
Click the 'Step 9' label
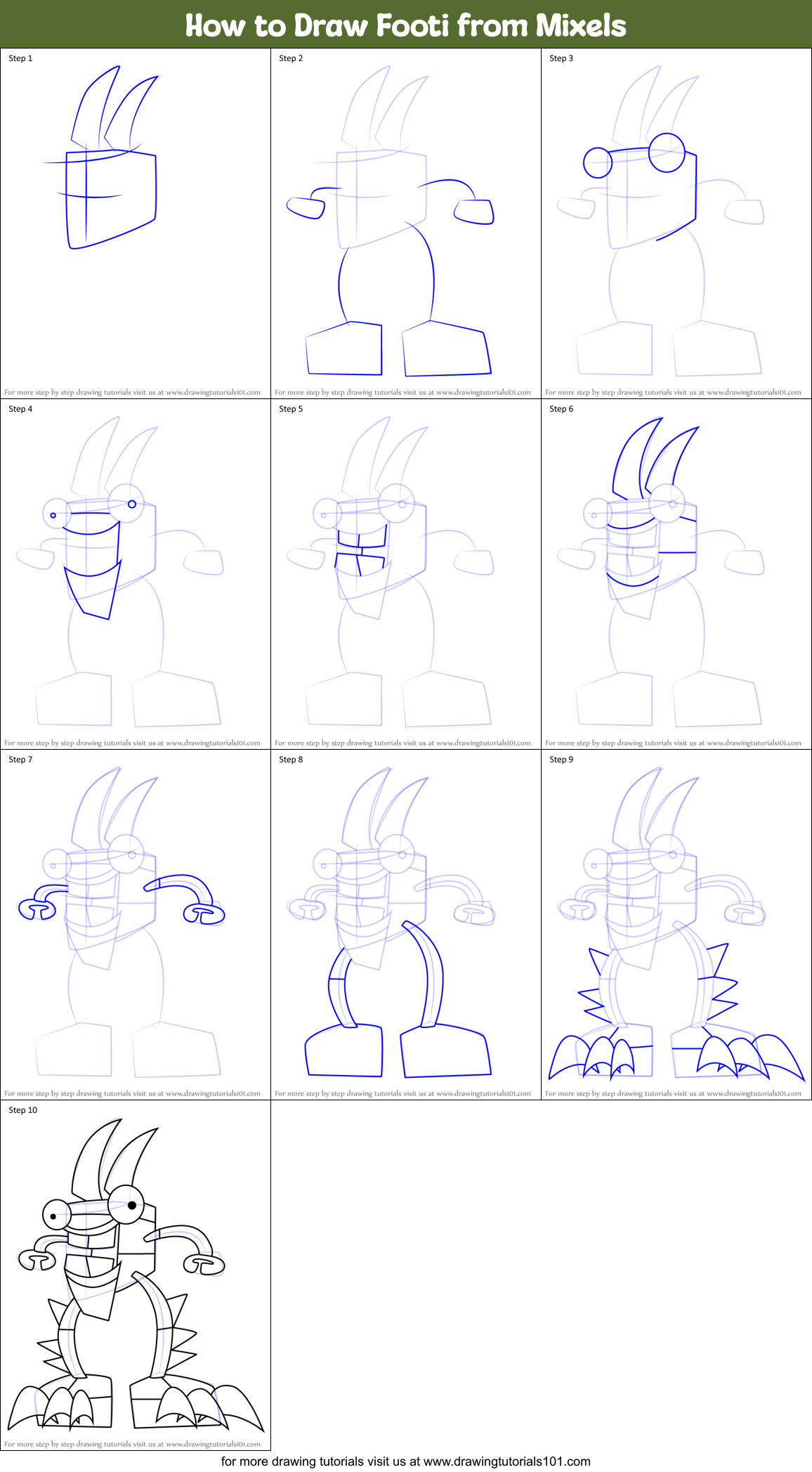(561, 760)
